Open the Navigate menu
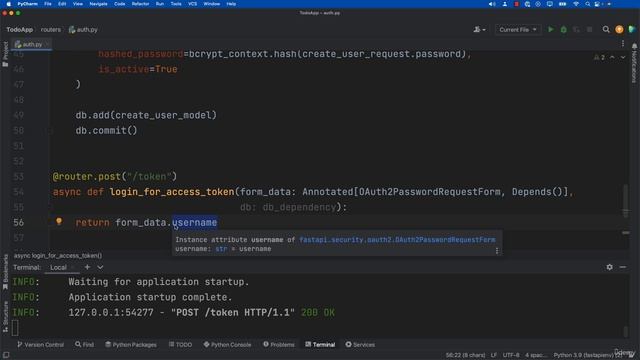The image size is (640, 360). (x=98, y=4)
